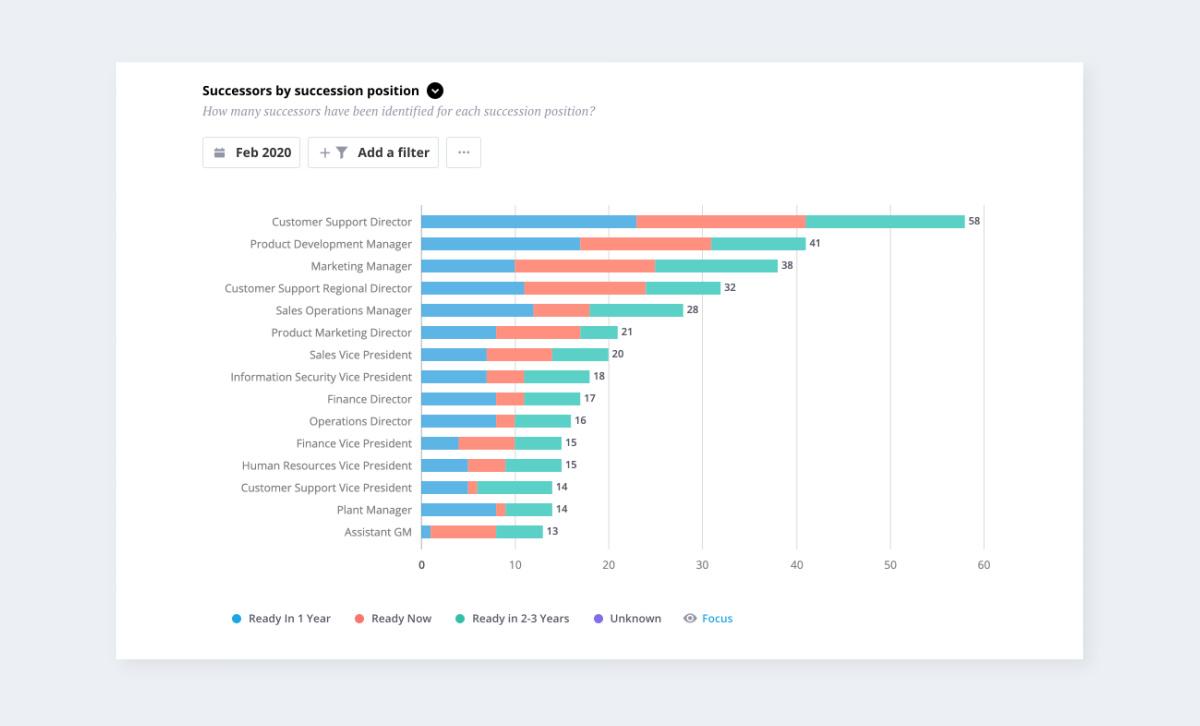Click the blue segment of Sales Operations Manager bar
Viewport: 1200px width, 726px height.
[478, 310]
